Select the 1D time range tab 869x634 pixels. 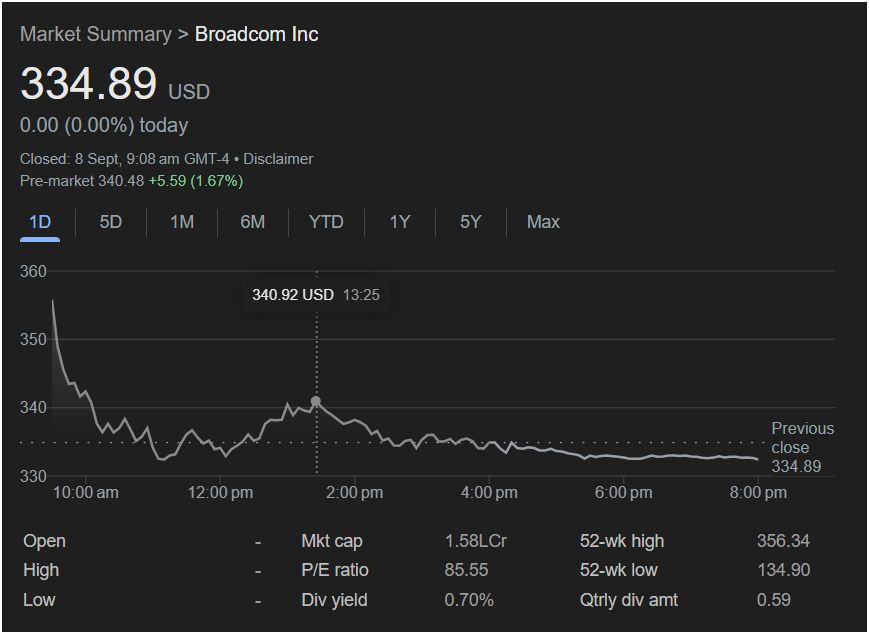click(40, 222)
